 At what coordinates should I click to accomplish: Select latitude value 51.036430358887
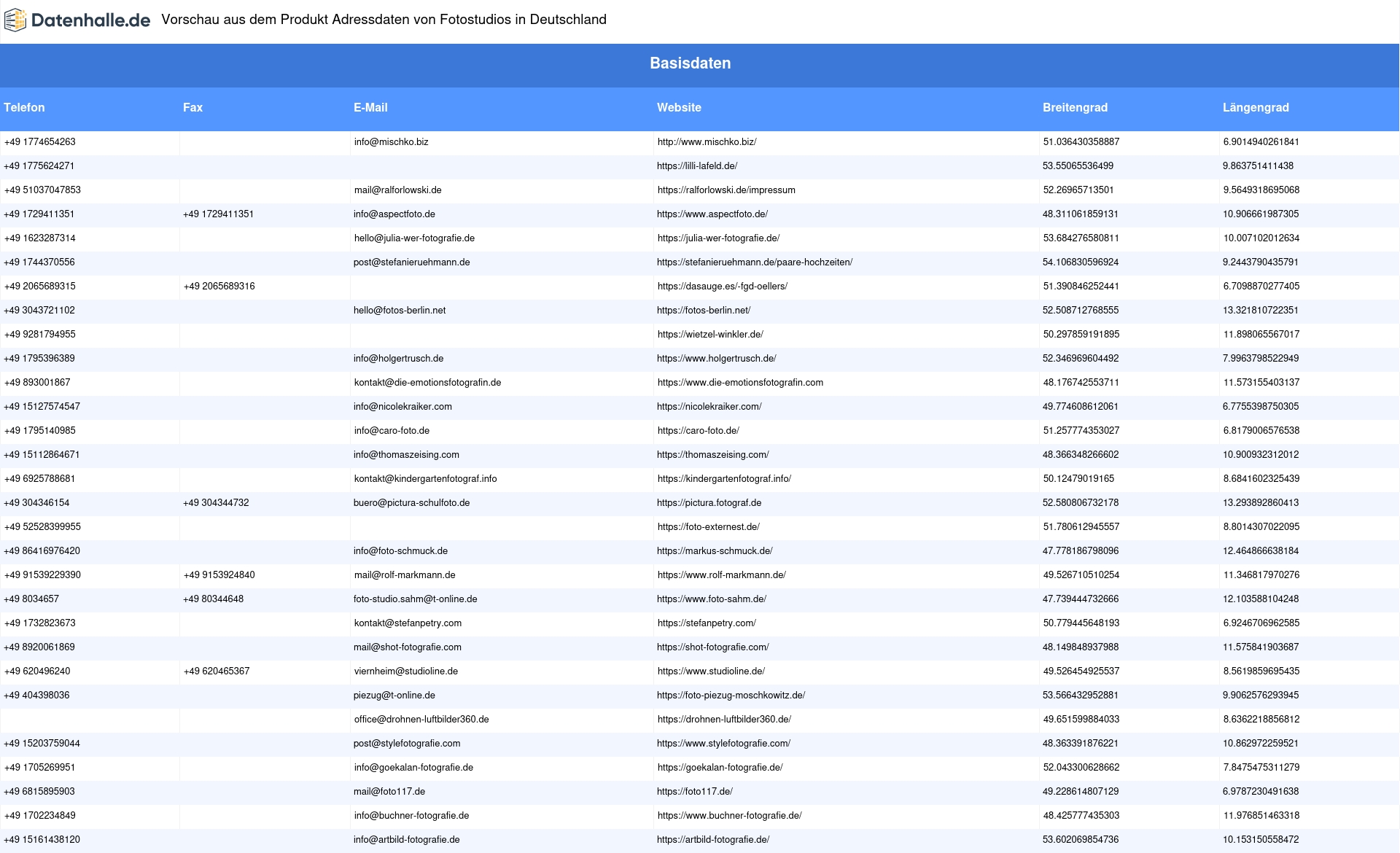click(1081, 142)
